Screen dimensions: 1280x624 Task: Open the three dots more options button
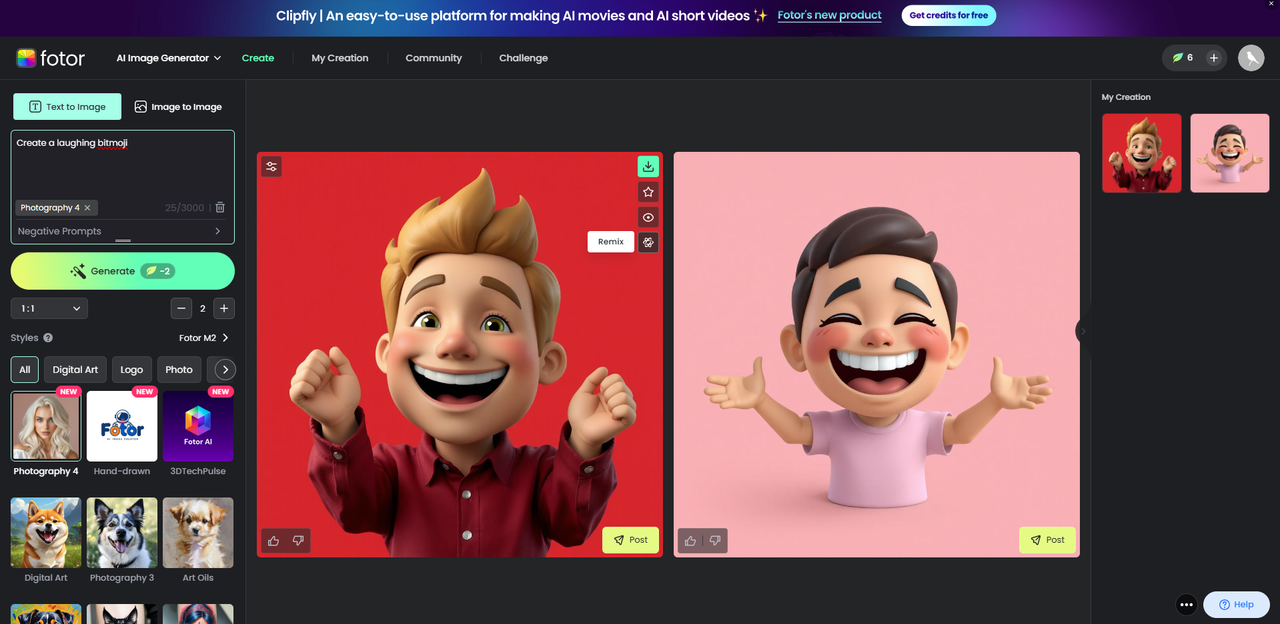(1186, 604)
